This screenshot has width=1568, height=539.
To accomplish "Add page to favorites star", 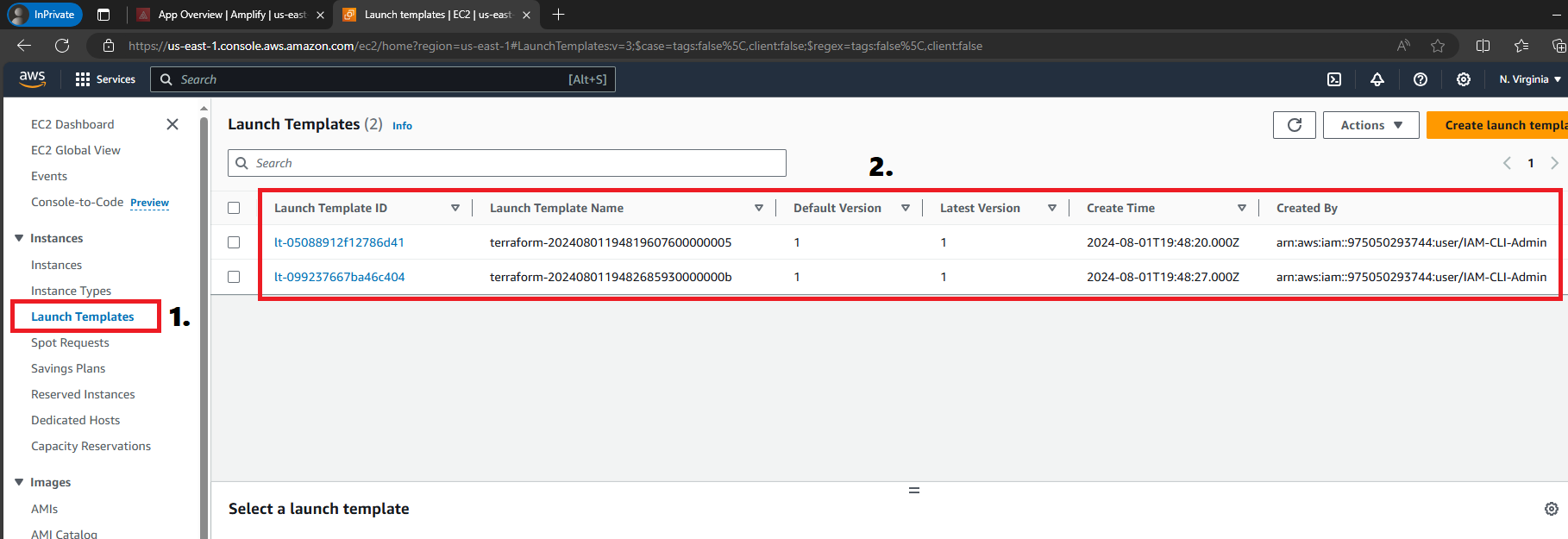I will (x=1437, y=46).
